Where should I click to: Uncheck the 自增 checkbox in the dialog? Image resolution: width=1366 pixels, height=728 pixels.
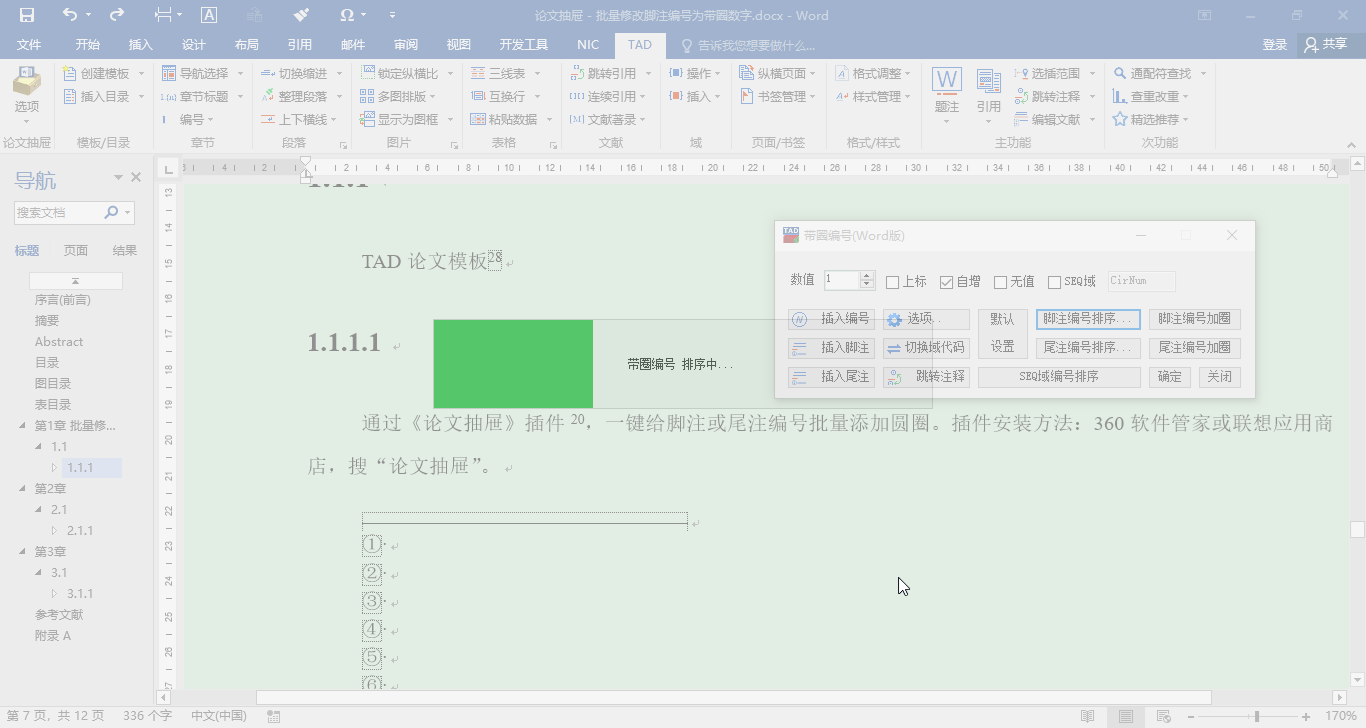(947, 281)
